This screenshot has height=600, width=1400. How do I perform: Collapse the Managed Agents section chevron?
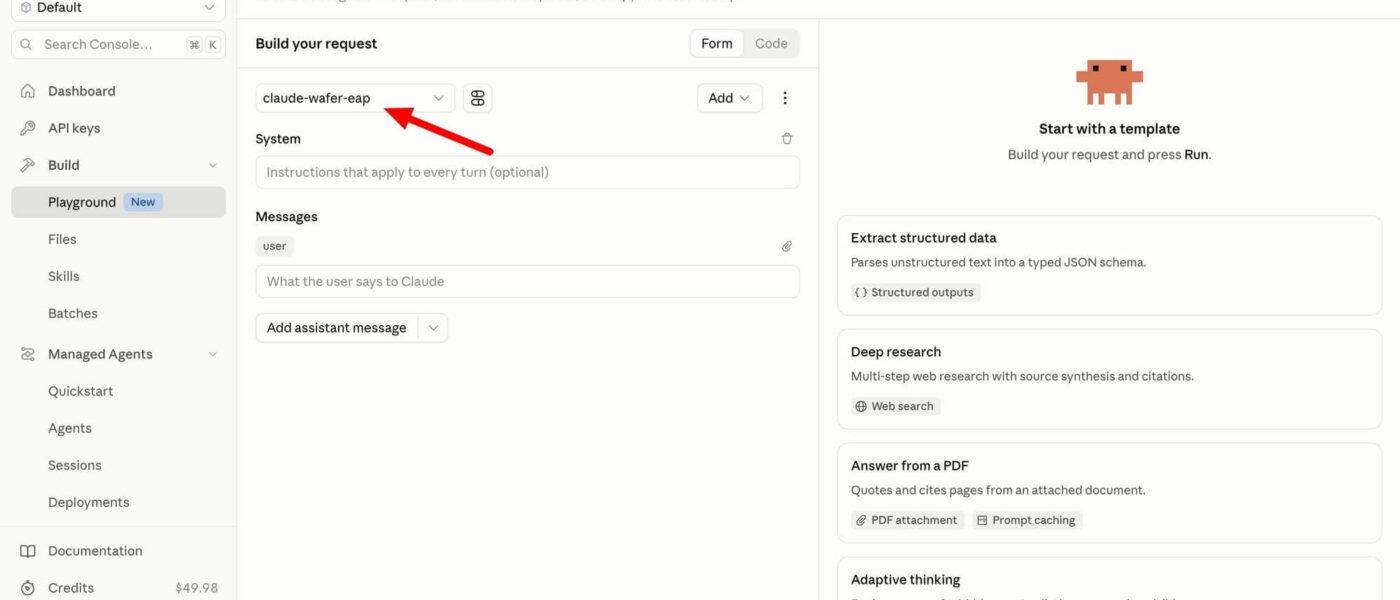click(212, 354)
